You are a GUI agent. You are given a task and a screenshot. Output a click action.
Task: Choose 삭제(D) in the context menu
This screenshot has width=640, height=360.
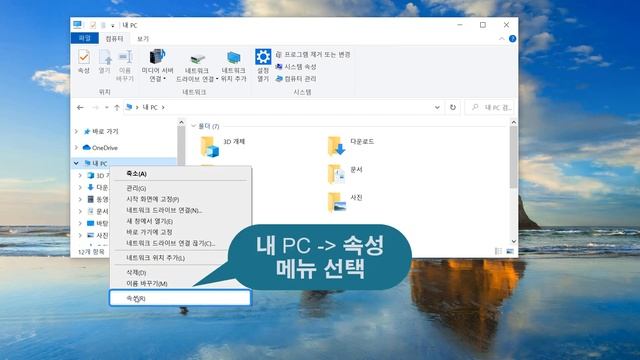pos(180,272)
